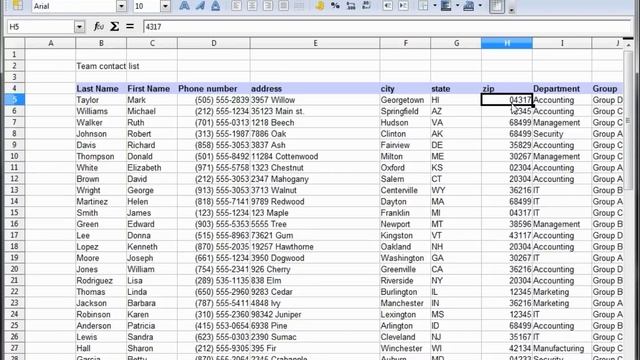Open the font name dropdown arrow

click(x=122, y=6)
